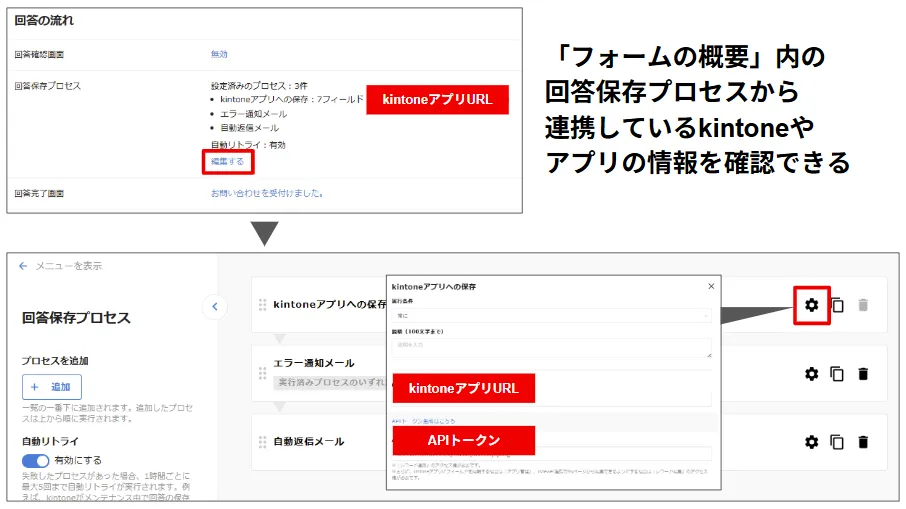This screenshot has width=906, height=509.
Task: Duplicate the 自動返信メール process
Action: point(837,442)
